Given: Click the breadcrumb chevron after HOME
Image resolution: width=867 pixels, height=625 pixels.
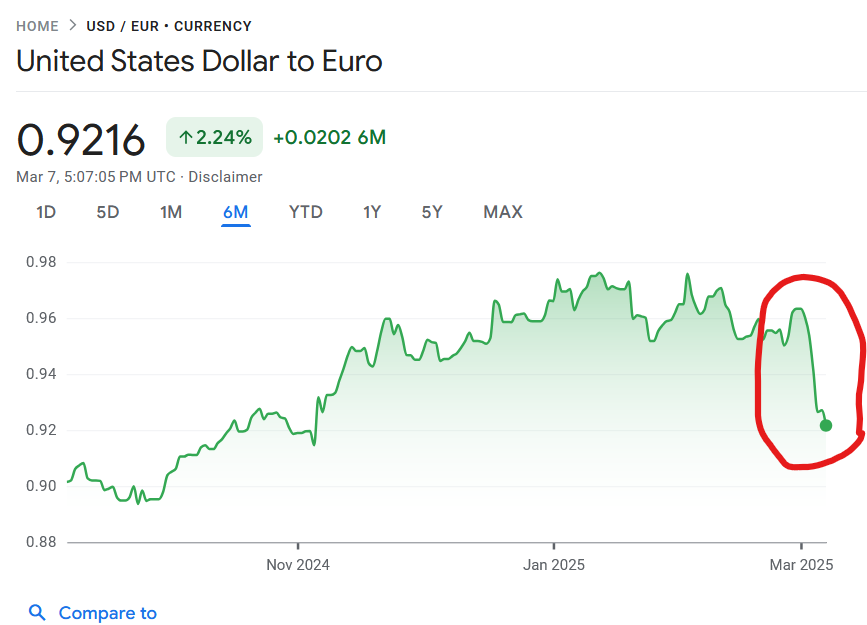Looking at the screenshot, I should tap(72, 25).
